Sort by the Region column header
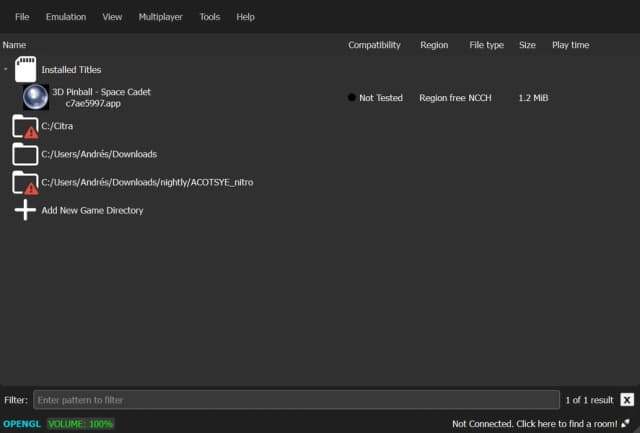Viewport: 640px width, 433px height. (x=434, y=45)
